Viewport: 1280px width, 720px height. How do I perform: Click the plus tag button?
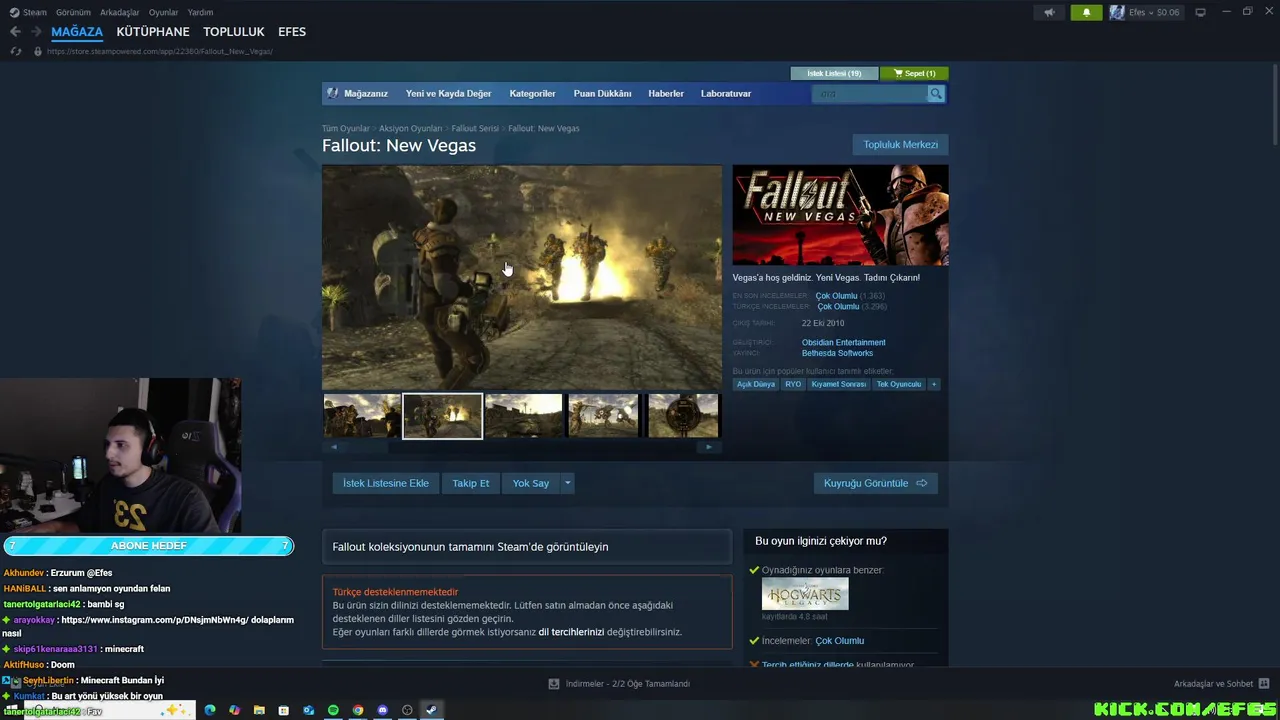tap(934, 384)
